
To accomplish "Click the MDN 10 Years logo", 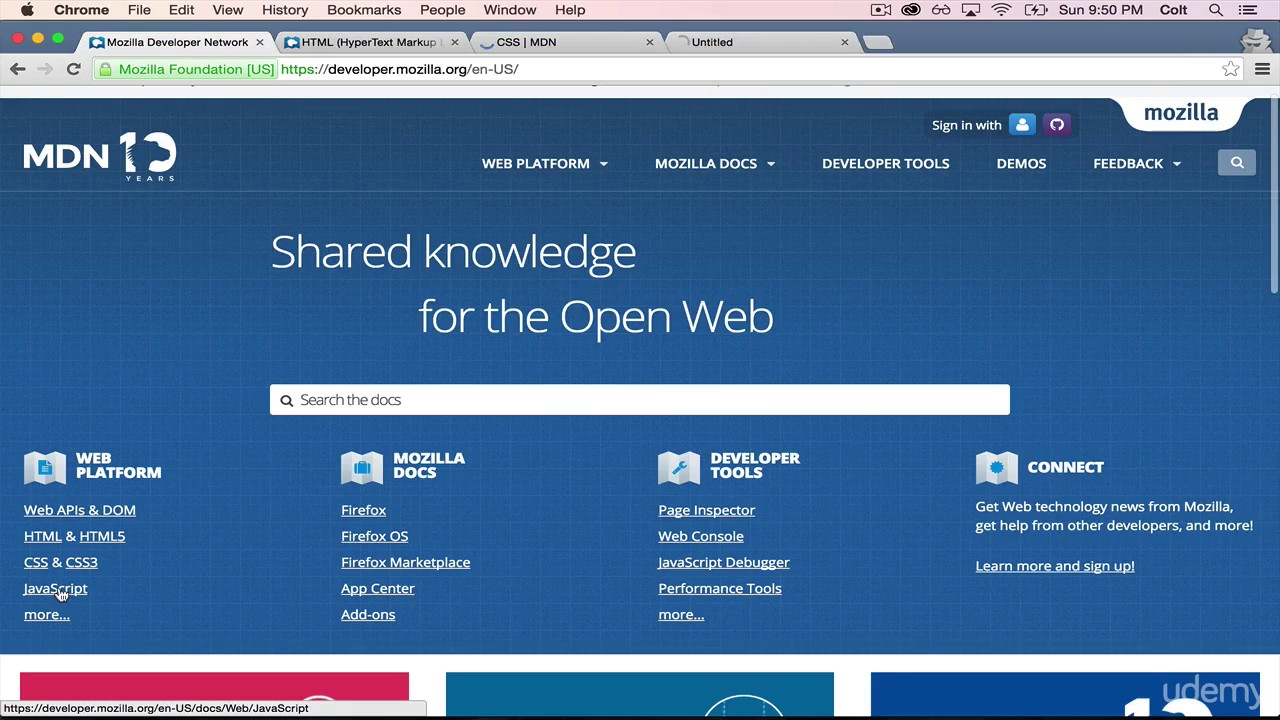I will point(100,156).
